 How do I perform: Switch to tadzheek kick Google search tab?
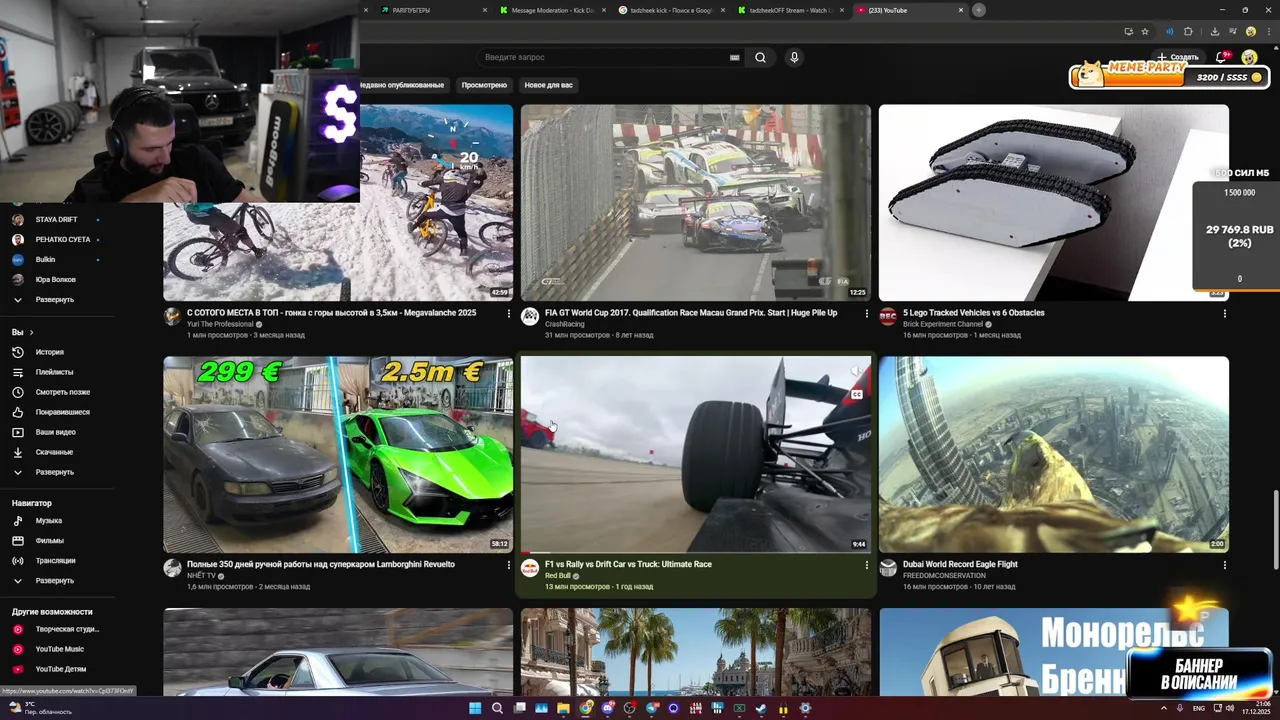click(x=670, y=10)
